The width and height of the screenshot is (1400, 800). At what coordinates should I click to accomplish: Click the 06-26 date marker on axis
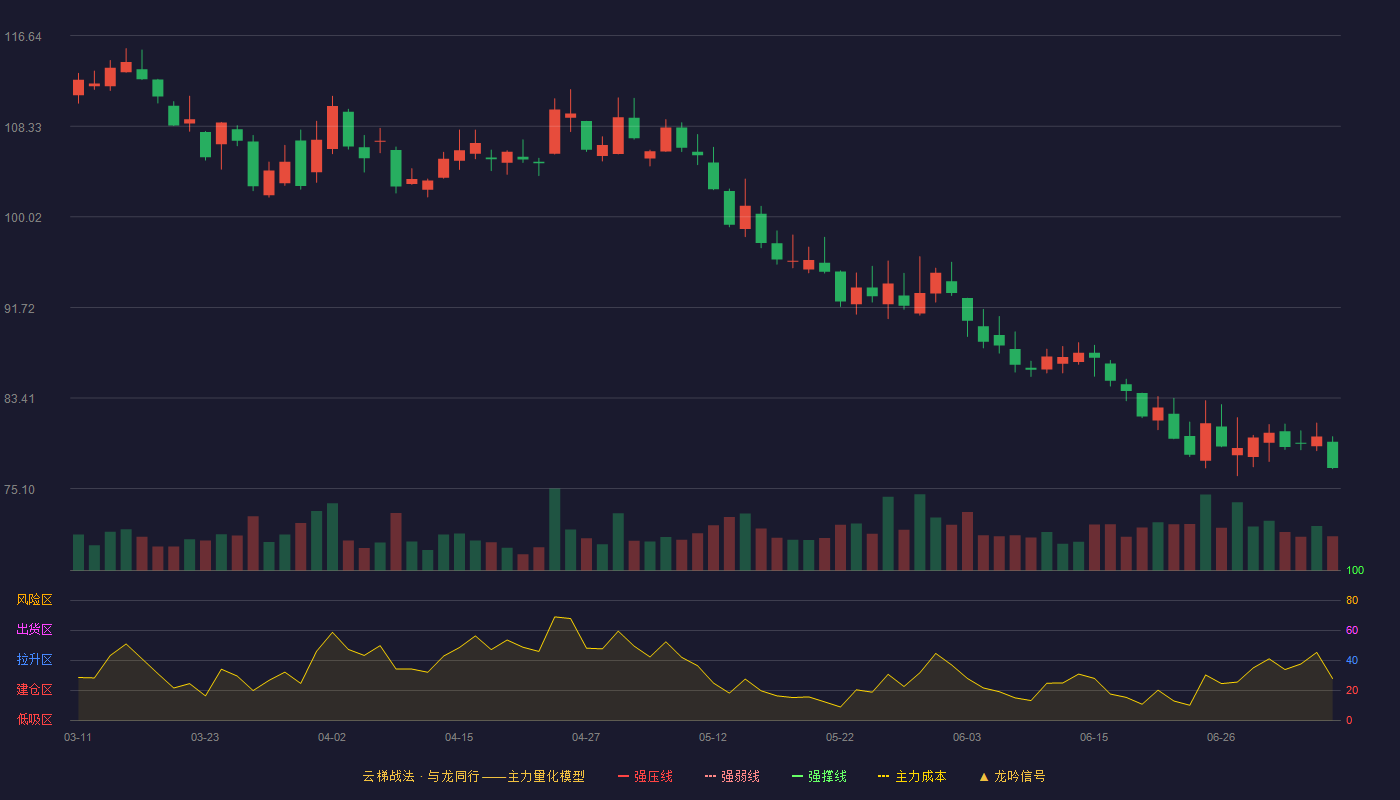[x=1221, y=737]
